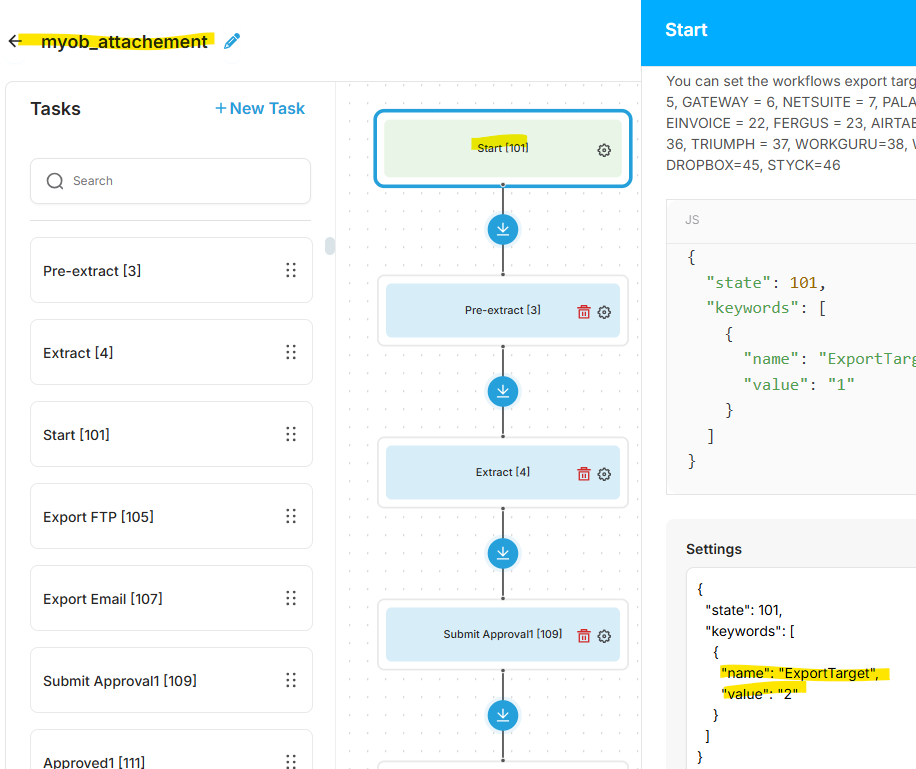This screenshot has height=769, width=916.
Task: Grab drag handle of Pre-extract [3] task
Action: tap(291, 270)
